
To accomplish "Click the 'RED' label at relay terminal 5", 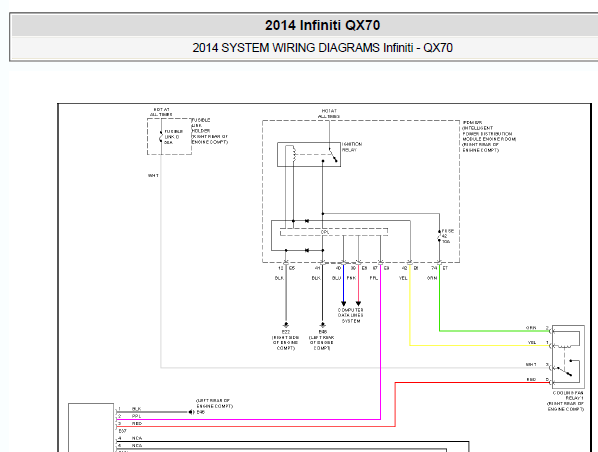I will point(531,380).
